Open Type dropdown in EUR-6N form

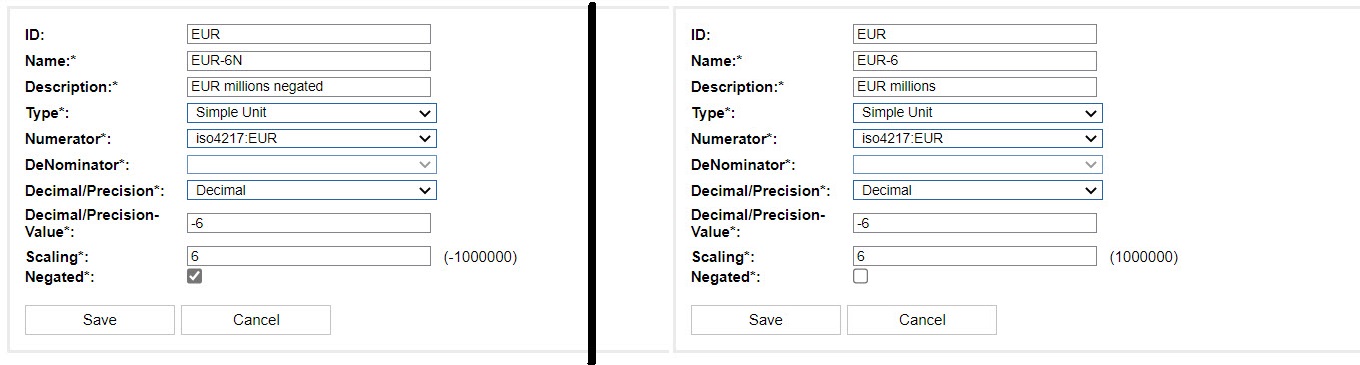(312, 113)
